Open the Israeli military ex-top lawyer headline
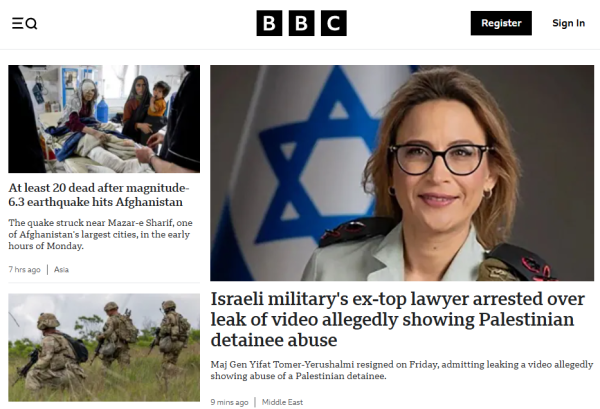Screen dimensions: 600x409 coord(398,319)
